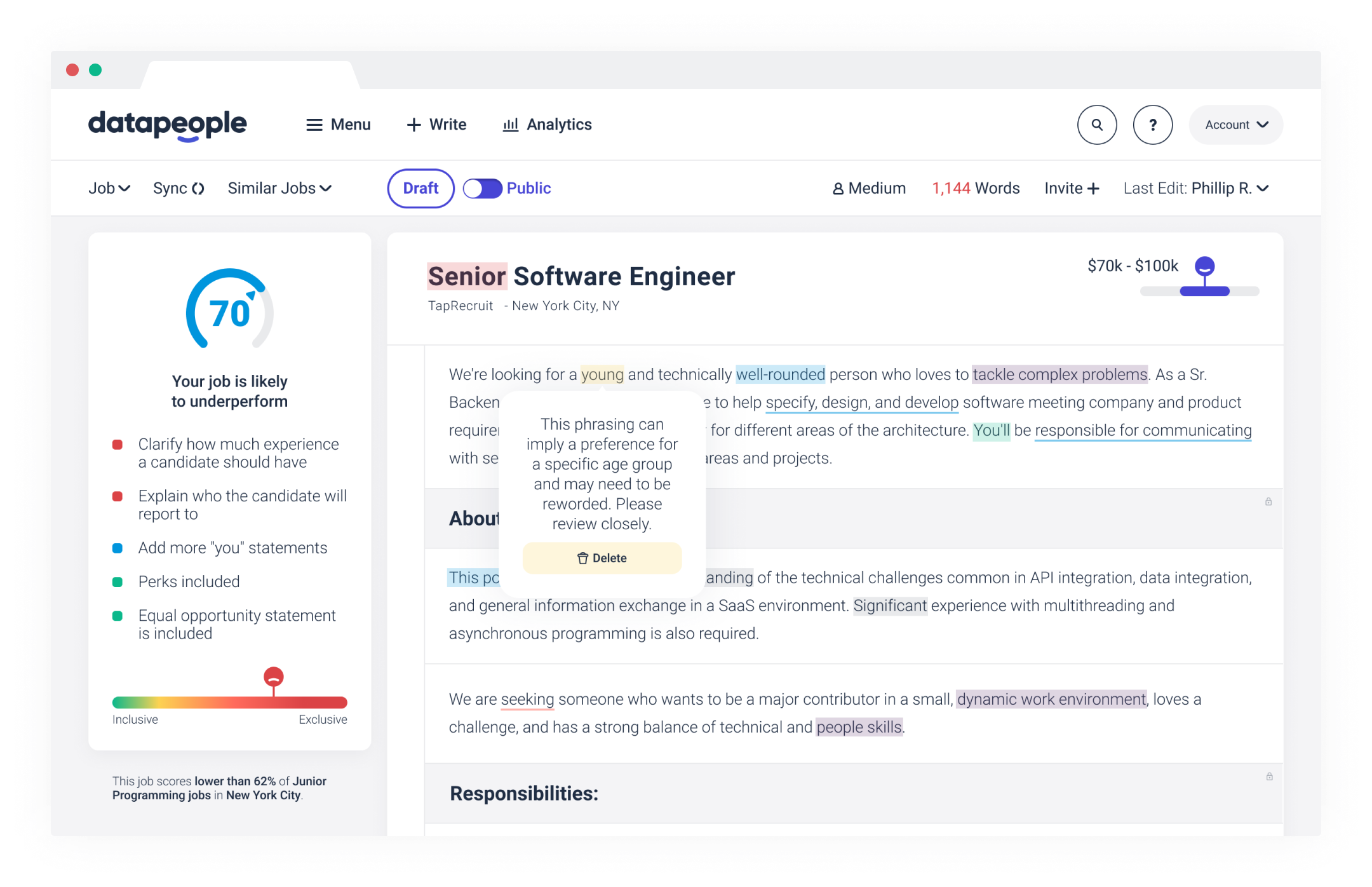This screenshot has height=887, width=1372.
Task: Click the Invite plus icon
Action: tap(1094, 188)
